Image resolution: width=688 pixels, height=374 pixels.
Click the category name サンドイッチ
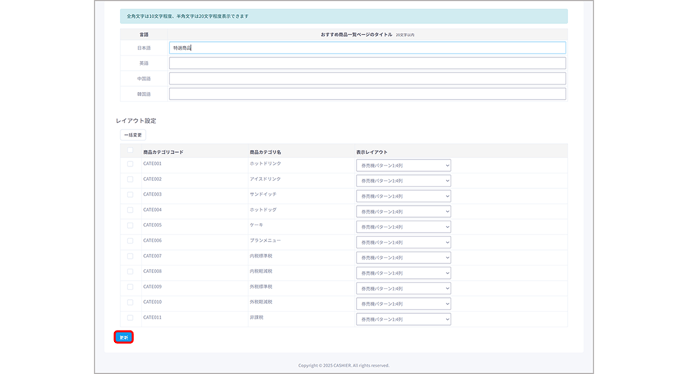coord(263,194)
